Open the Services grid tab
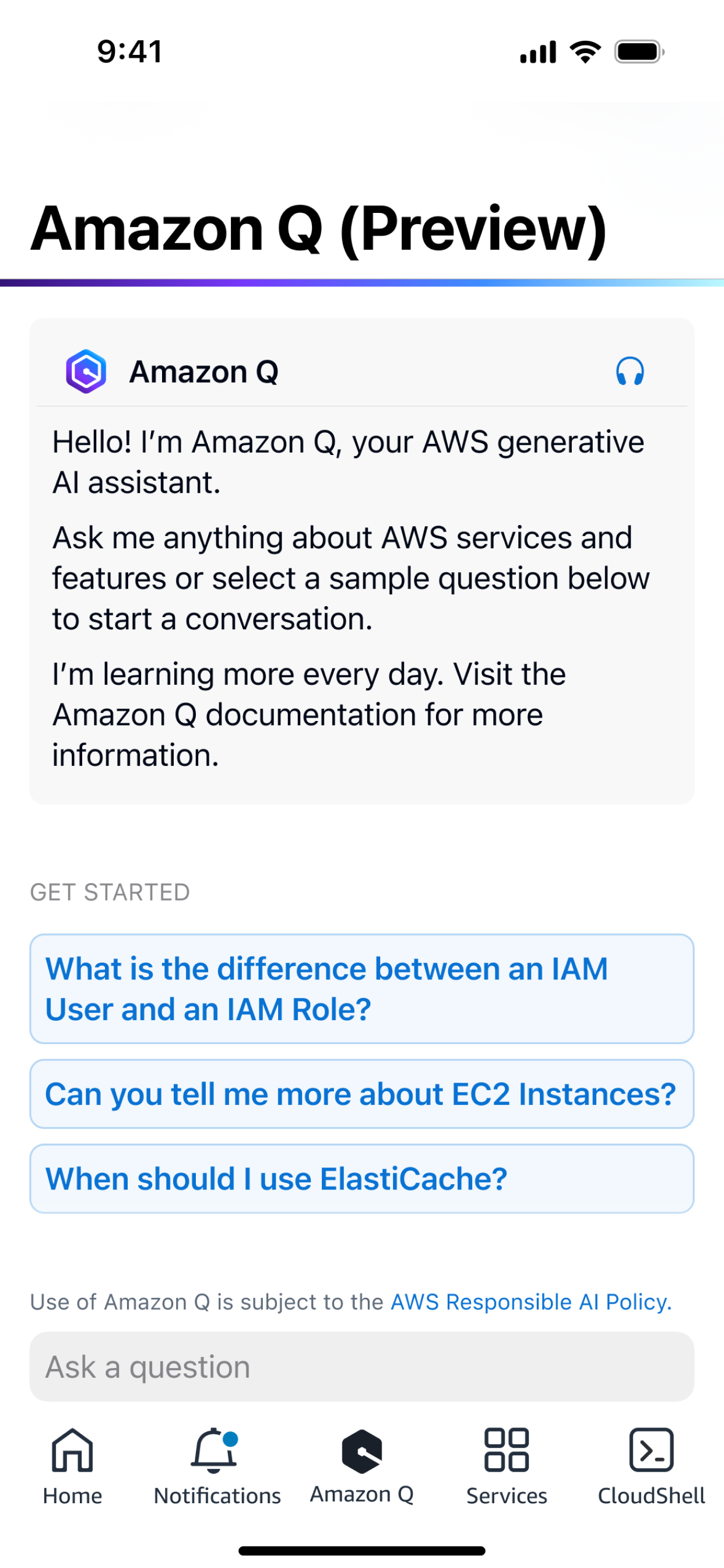The image size is (724, 1568). 506,1468
